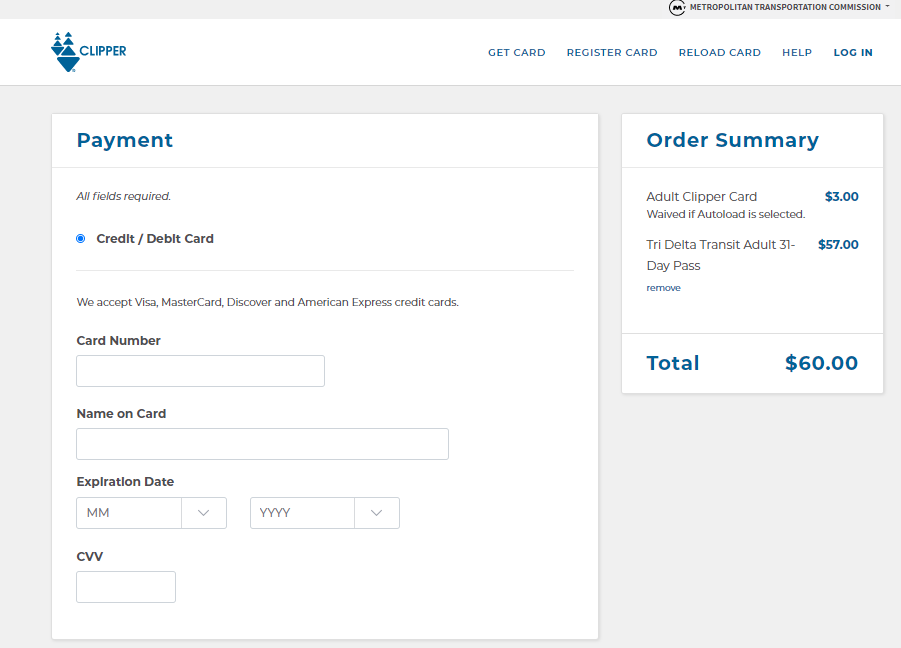Click 'Adult Clipper Card' item text

702,196
